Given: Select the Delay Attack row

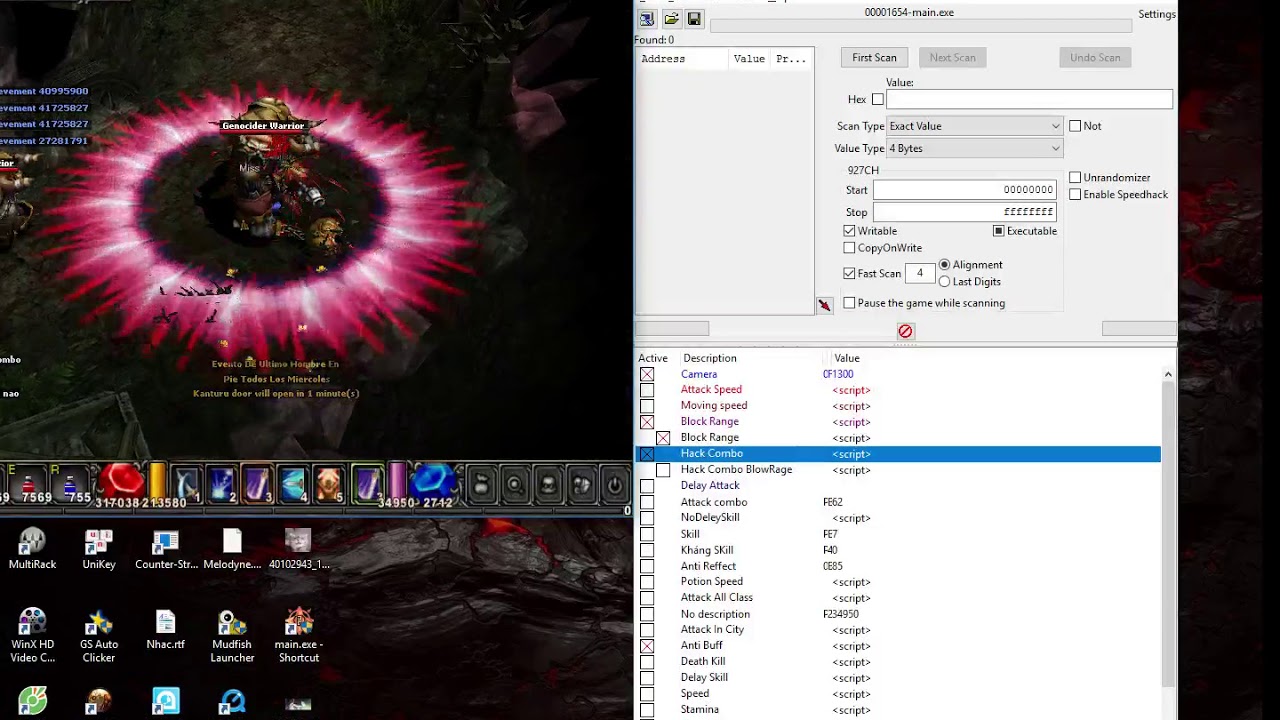Looking at the screenshot, I should tap(898, 486).
